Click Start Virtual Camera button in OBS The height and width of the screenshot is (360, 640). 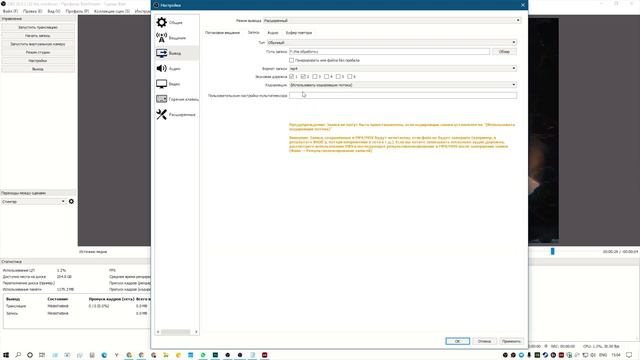point(38,44)
